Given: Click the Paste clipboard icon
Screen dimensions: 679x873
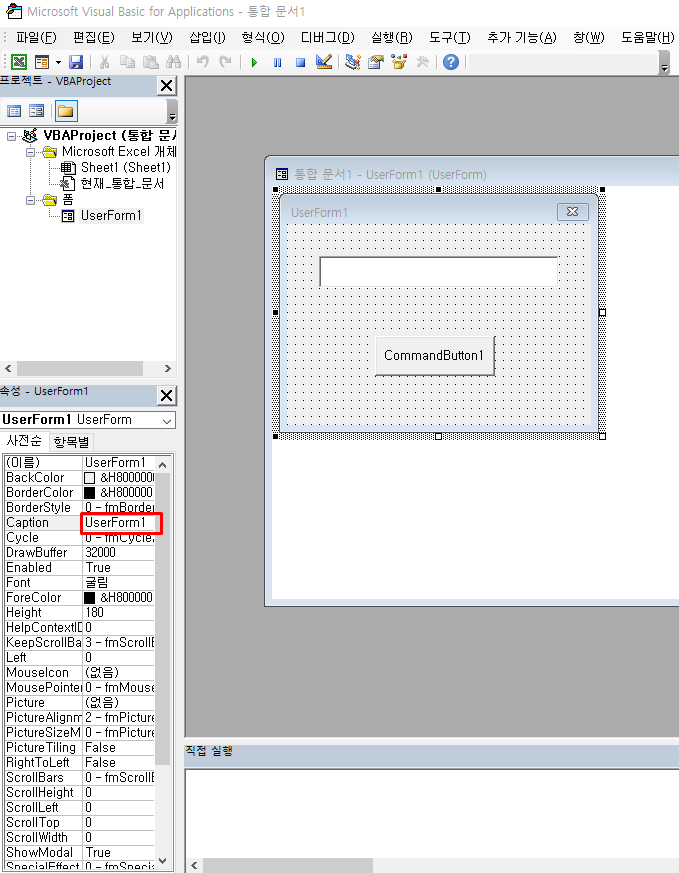Looking at the screenshot, I should [150, 62].
